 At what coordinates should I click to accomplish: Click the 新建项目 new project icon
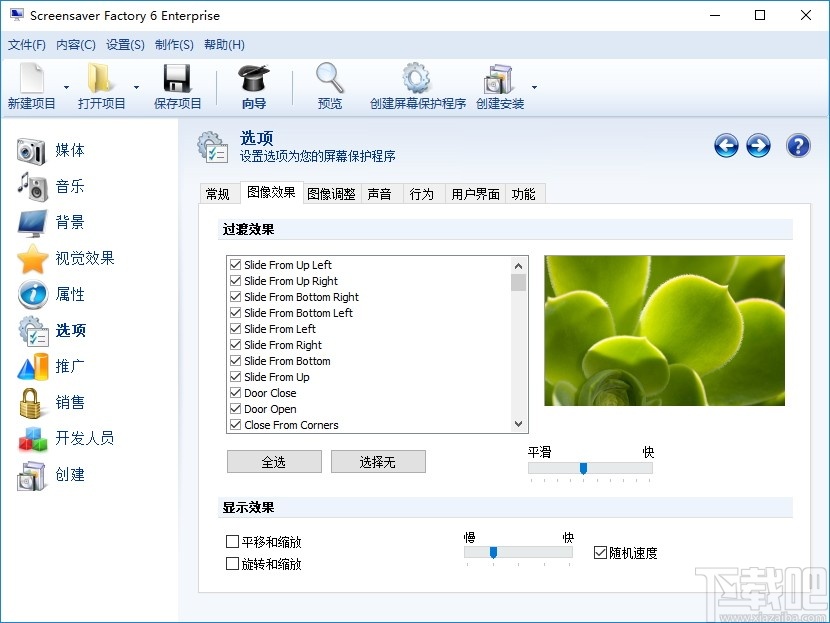click(x=32, y=78)
